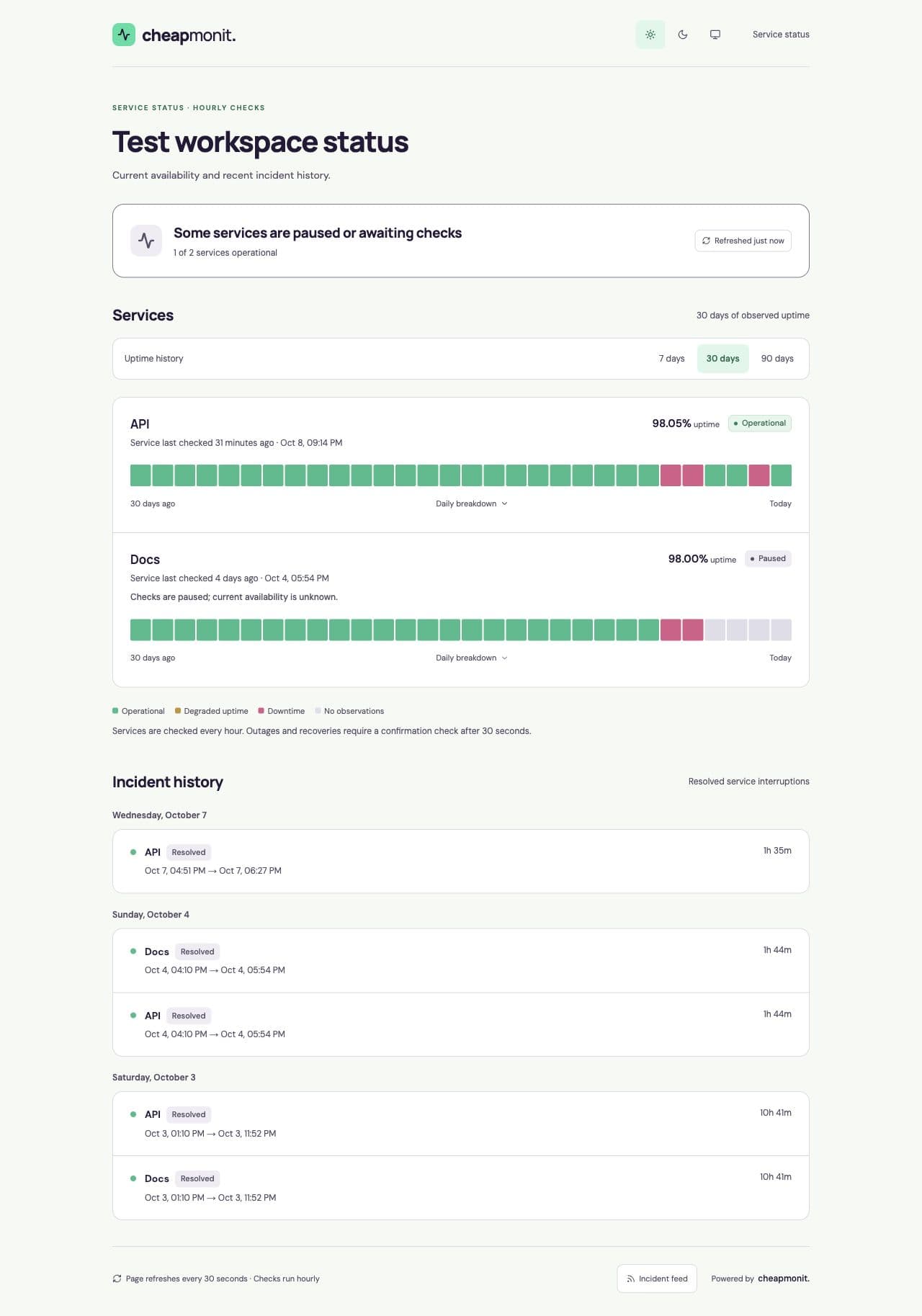
Task: Click the Docs service name heading
Action: pyautogui.click(x=145, y=560)
